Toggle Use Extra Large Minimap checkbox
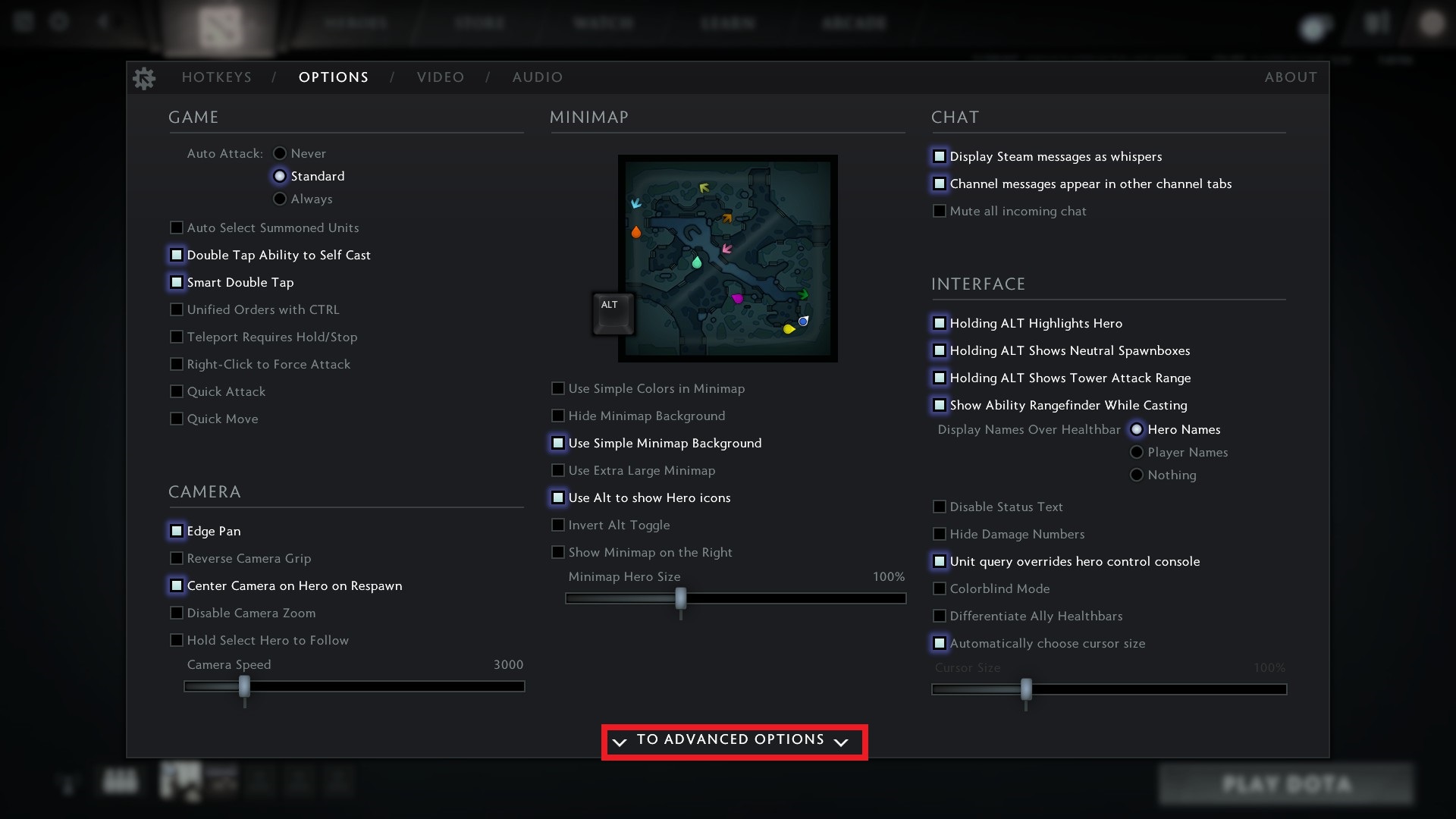The height and width of the screenshot is (819, 1456). pyautogui.click(x=558, y=470)
